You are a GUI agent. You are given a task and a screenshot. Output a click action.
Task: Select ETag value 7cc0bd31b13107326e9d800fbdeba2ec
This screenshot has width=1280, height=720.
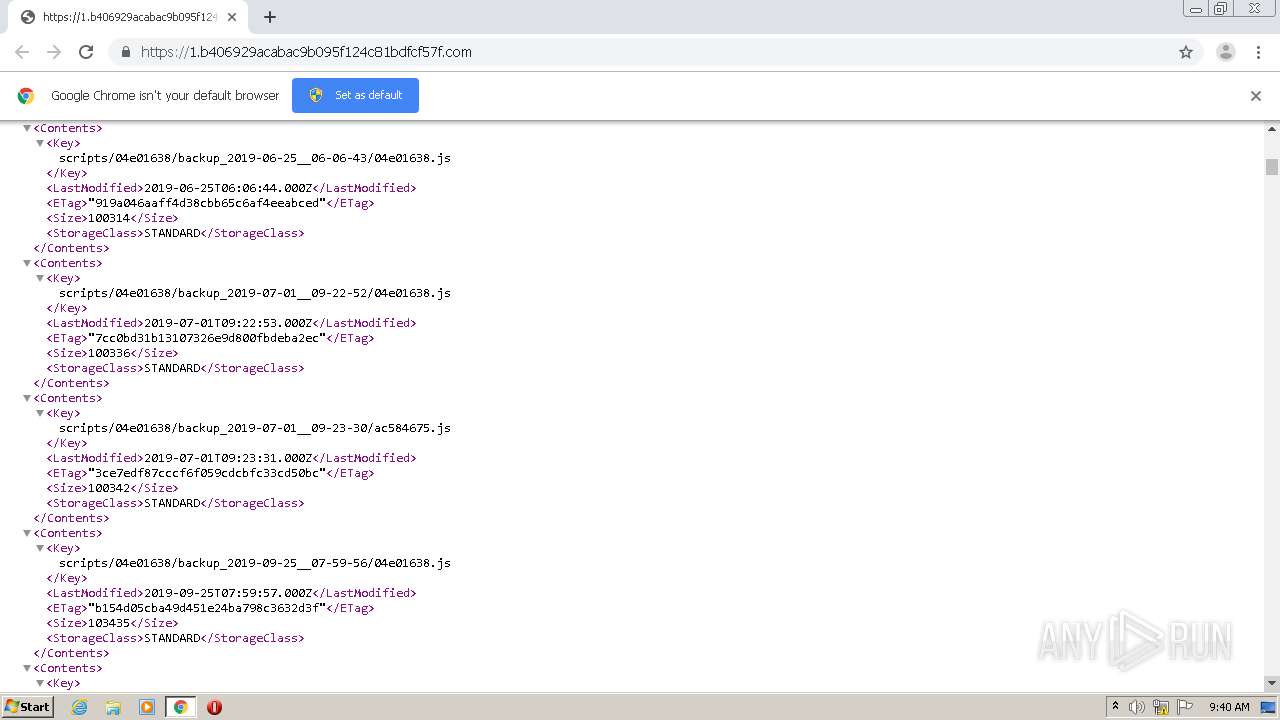tap(207, 338)
